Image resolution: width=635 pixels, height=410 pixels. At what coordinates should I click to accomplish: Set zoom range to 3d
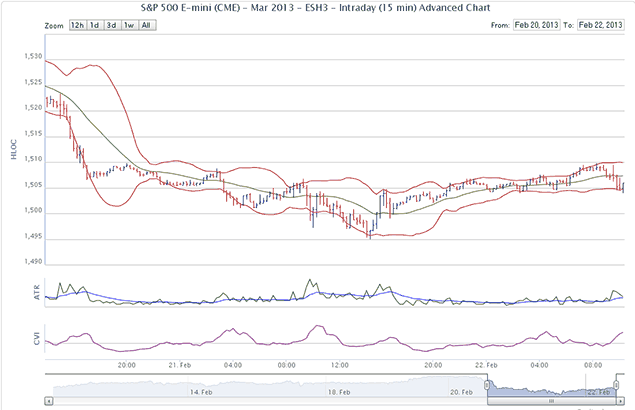coord(111,25)
